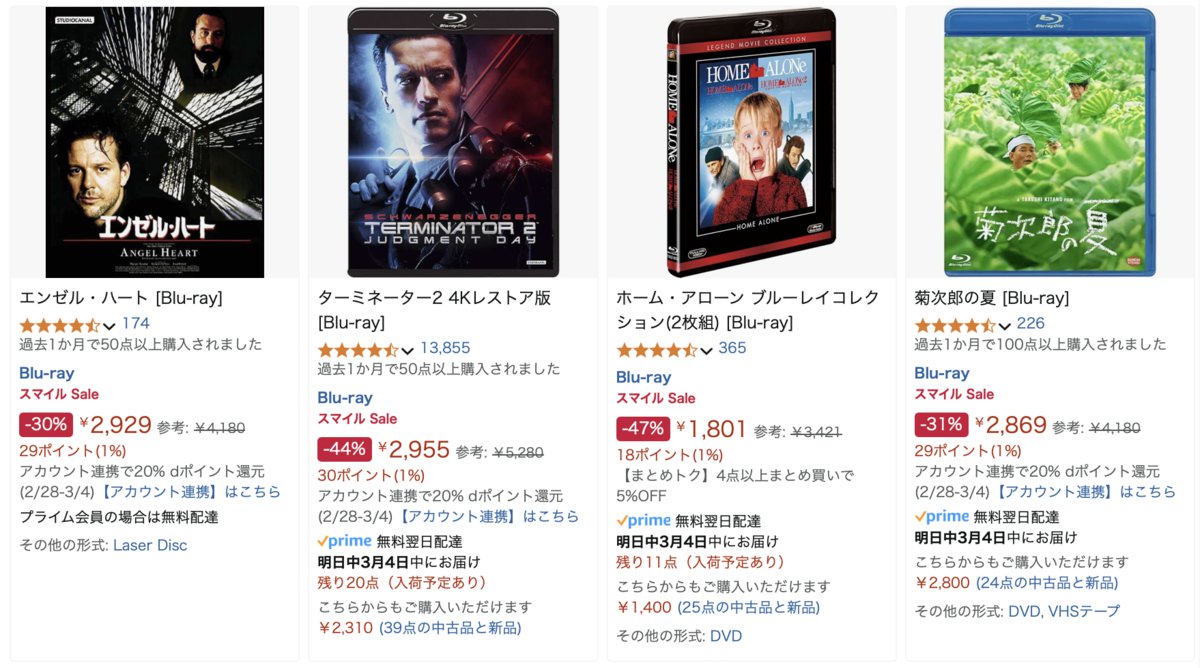Open the 13,855 reviews link
The image size is (1200, 668).
(445, 348)
